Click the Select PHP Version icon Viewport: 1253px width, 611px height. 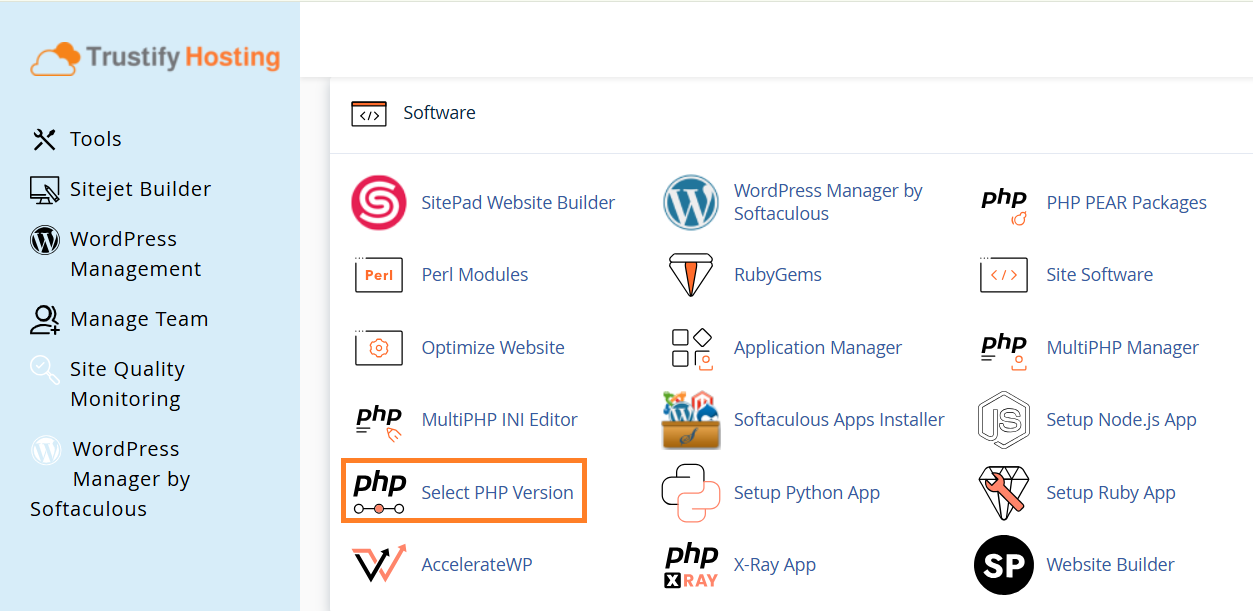379,493
